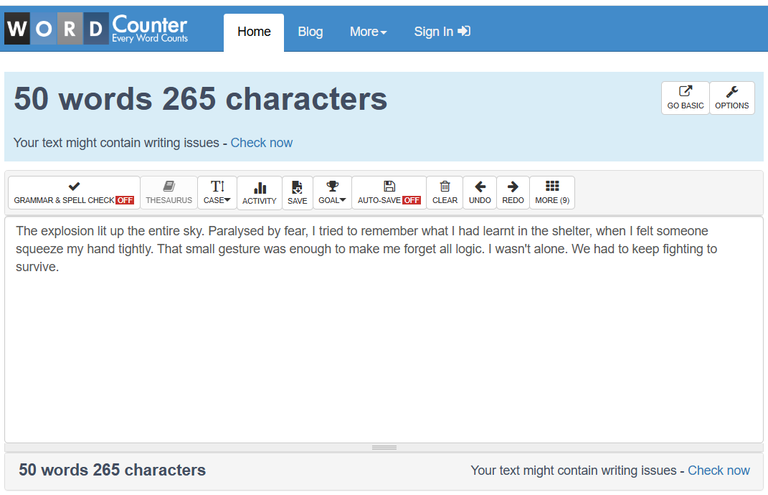Expand the Case dropdown
The height and width of the screenshot is (495, 768).
point(217,192)
